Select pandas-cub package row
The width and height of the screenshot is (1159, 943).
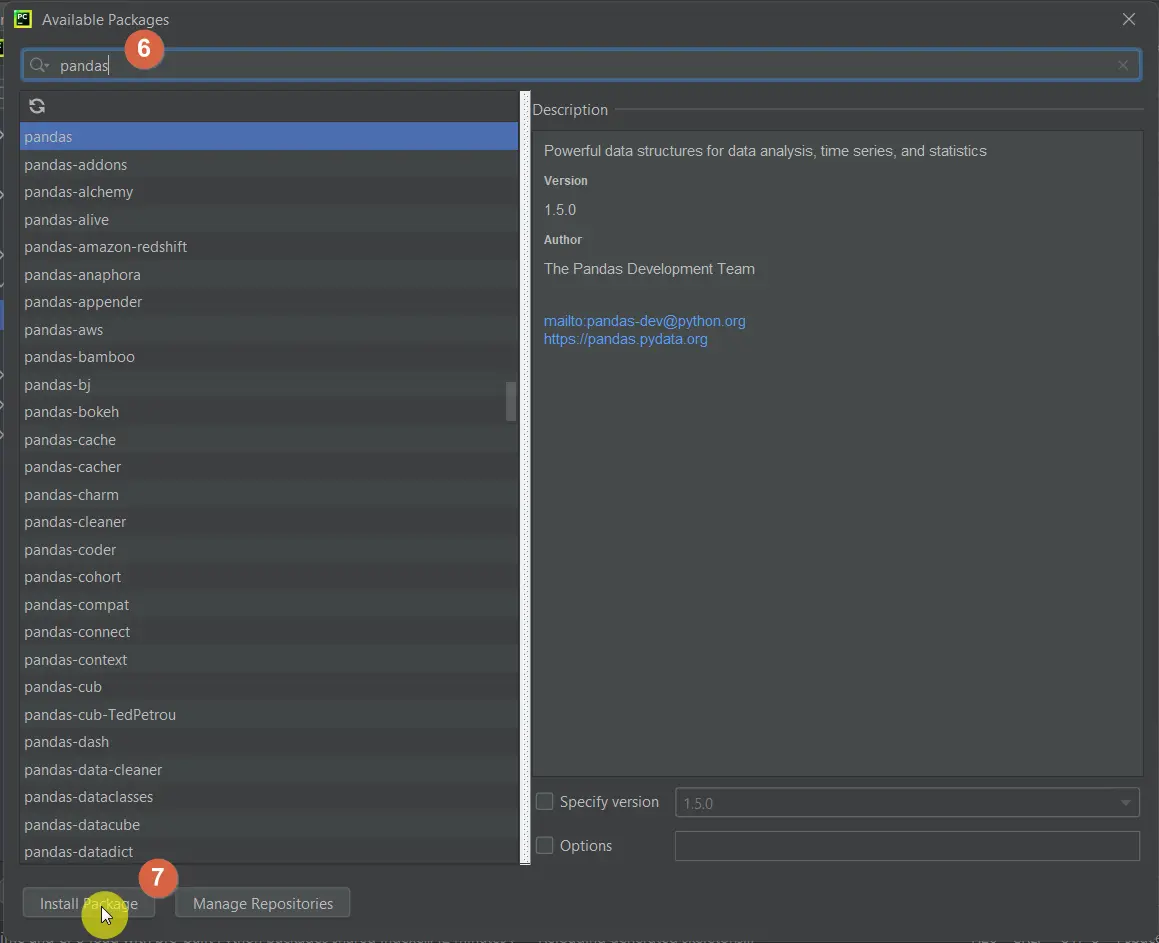(269, 687)
